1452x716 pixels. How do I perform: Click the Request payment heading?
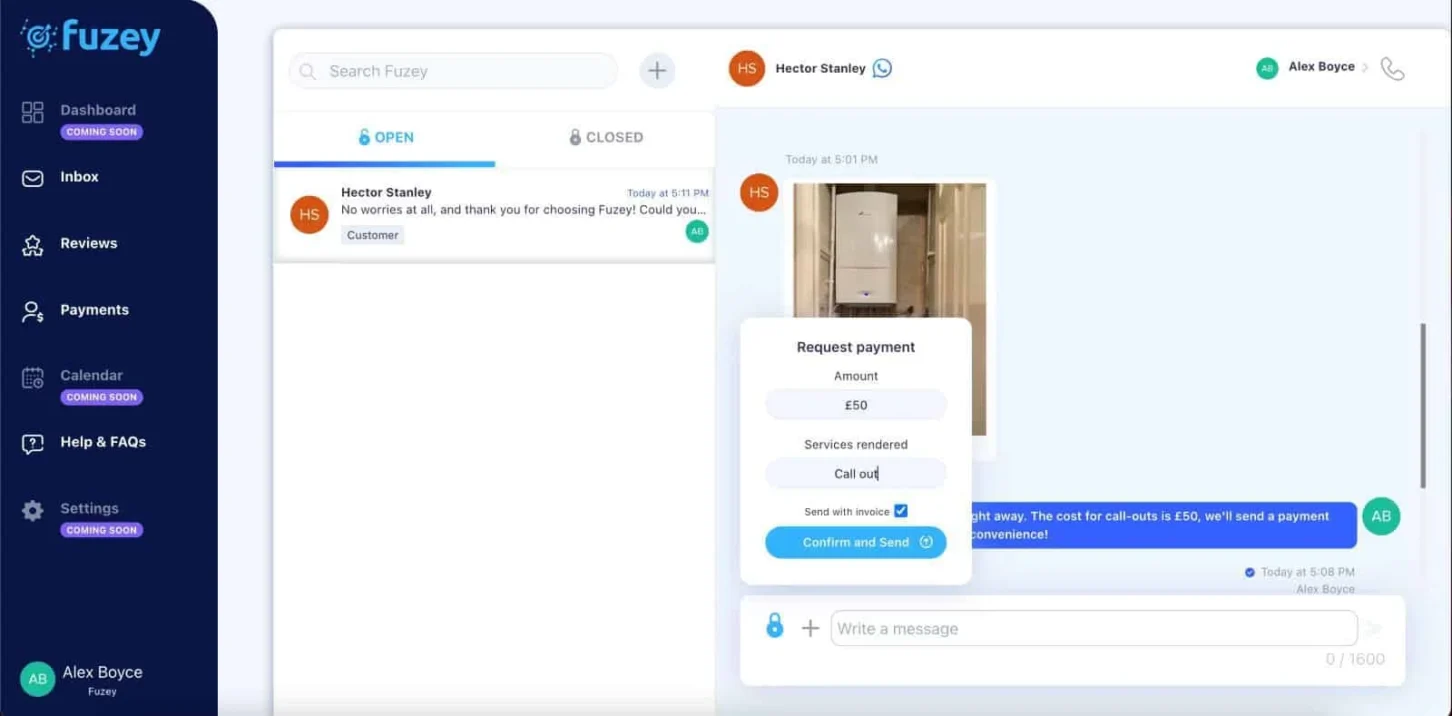tap(856, 347)
